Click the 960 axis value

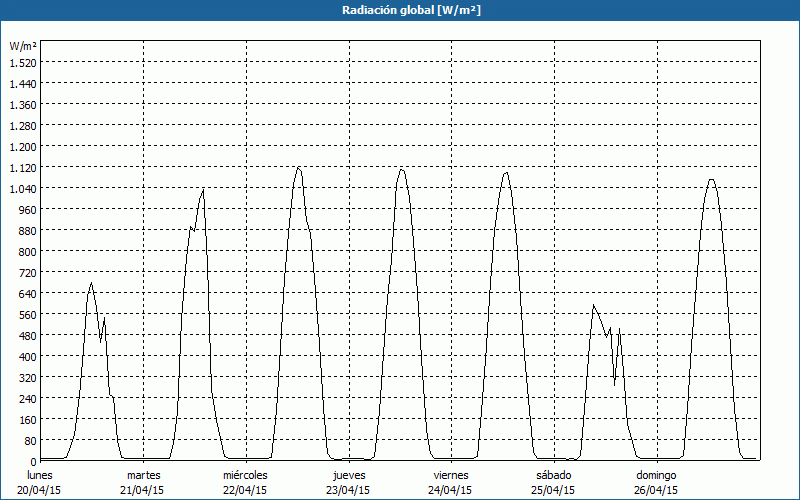coord(29,210)
